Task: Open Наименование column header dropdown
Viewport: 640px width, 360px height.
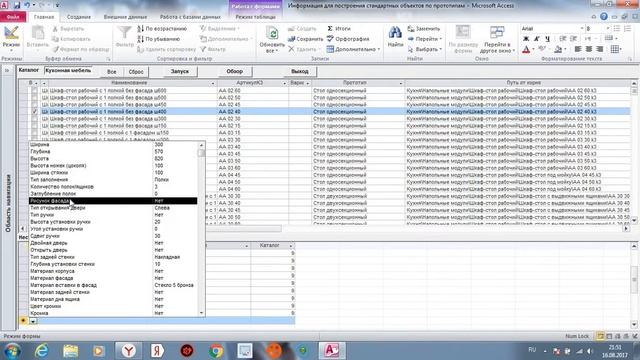Action: 213,83
